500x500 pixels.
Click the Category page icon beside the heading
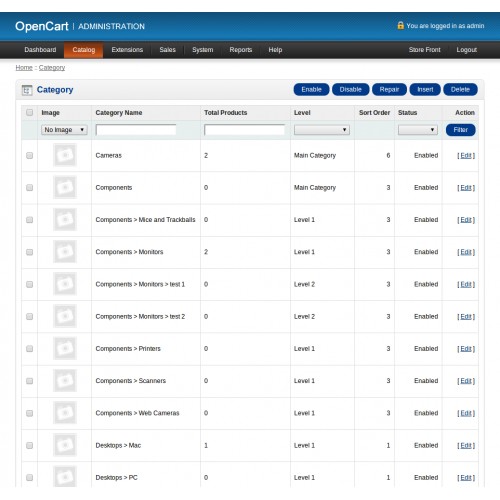[27, 90]
